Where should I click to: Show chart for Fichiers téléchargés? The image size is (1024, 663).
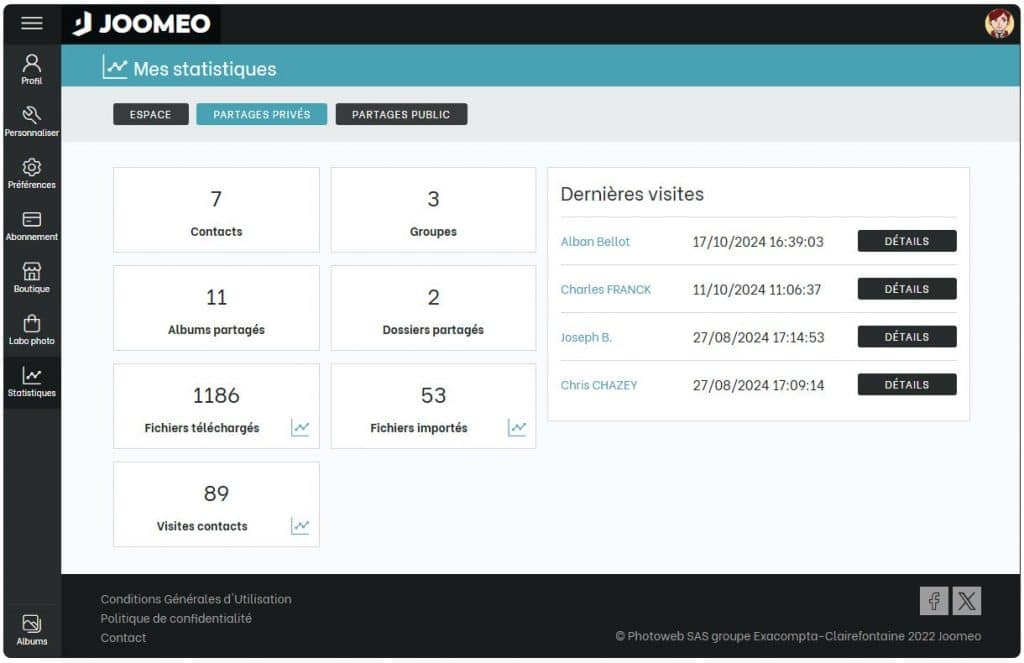pos(300,428)
